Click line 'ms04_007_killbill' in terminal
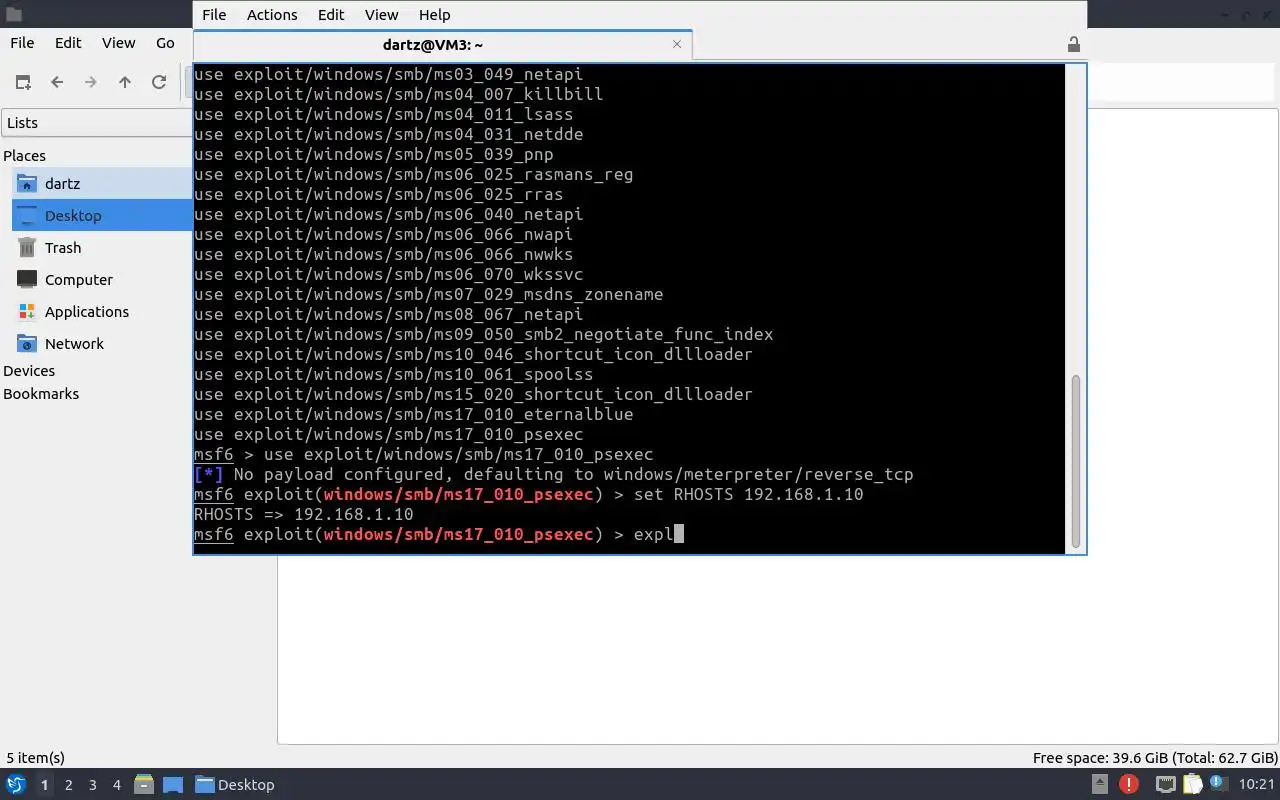1280x800 pixels. point(398,94)
